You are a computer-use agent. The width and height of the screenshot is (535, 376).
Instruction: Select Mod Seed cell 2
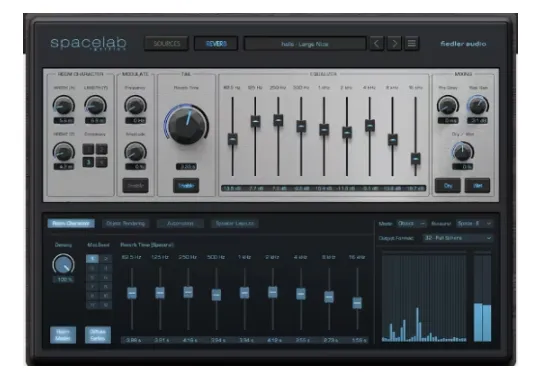tap(106, 259)
